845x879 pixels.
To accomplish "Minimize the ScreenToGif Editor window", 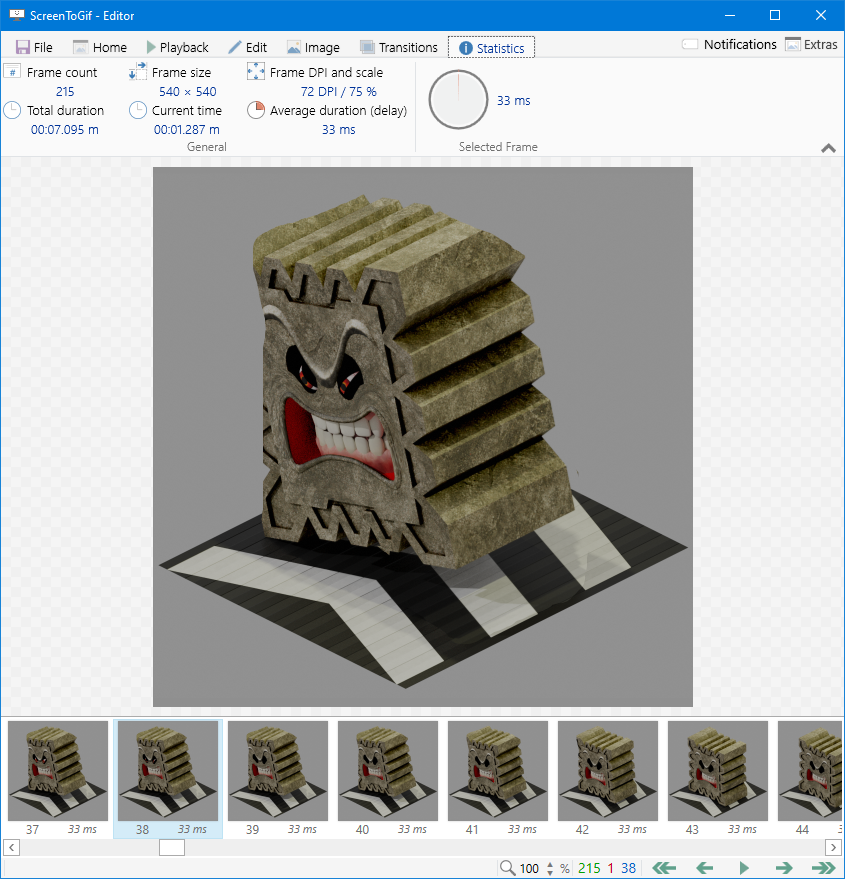I will [x=729, y=15].
